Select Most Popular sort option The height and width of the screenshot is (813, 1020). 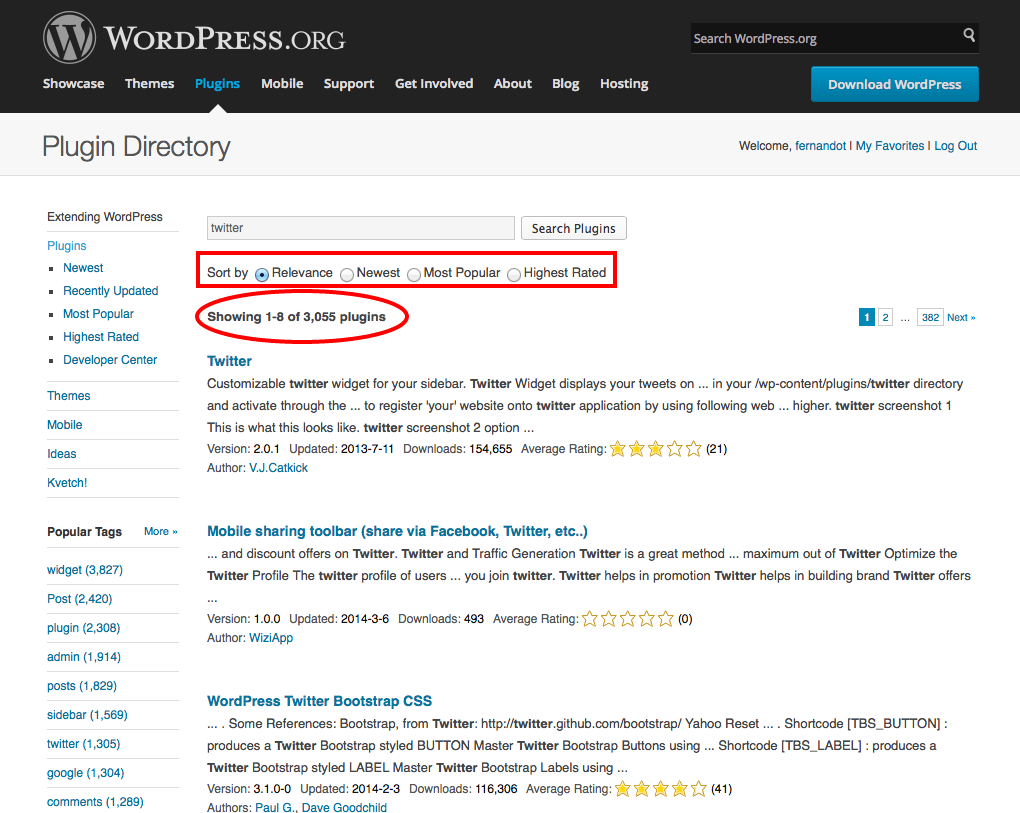(x=414, y=274)
